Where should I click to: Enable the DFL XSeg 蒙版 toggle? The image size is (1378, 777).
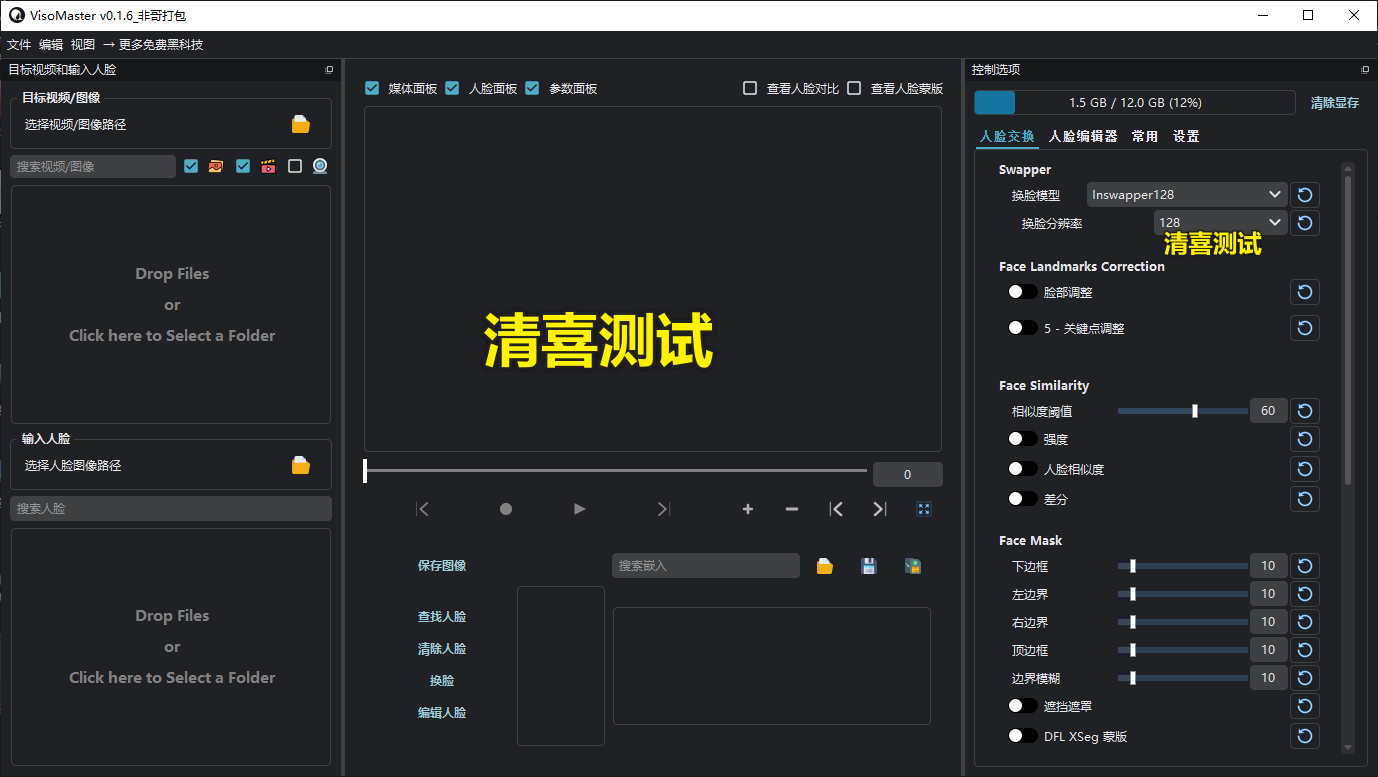(1022, 736)
